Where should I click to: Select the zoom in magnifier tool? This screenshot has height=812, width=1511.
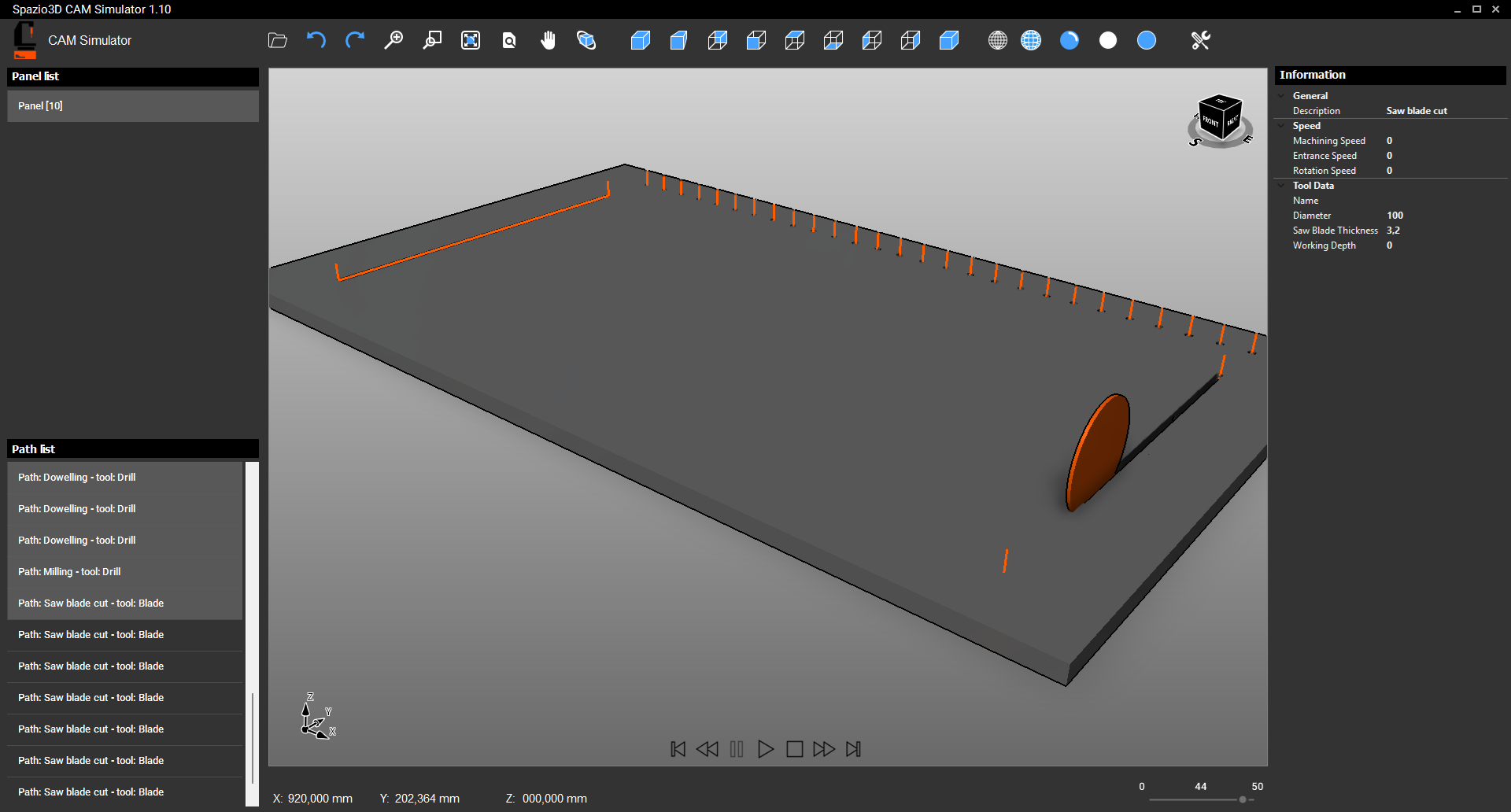click(393, 40)
